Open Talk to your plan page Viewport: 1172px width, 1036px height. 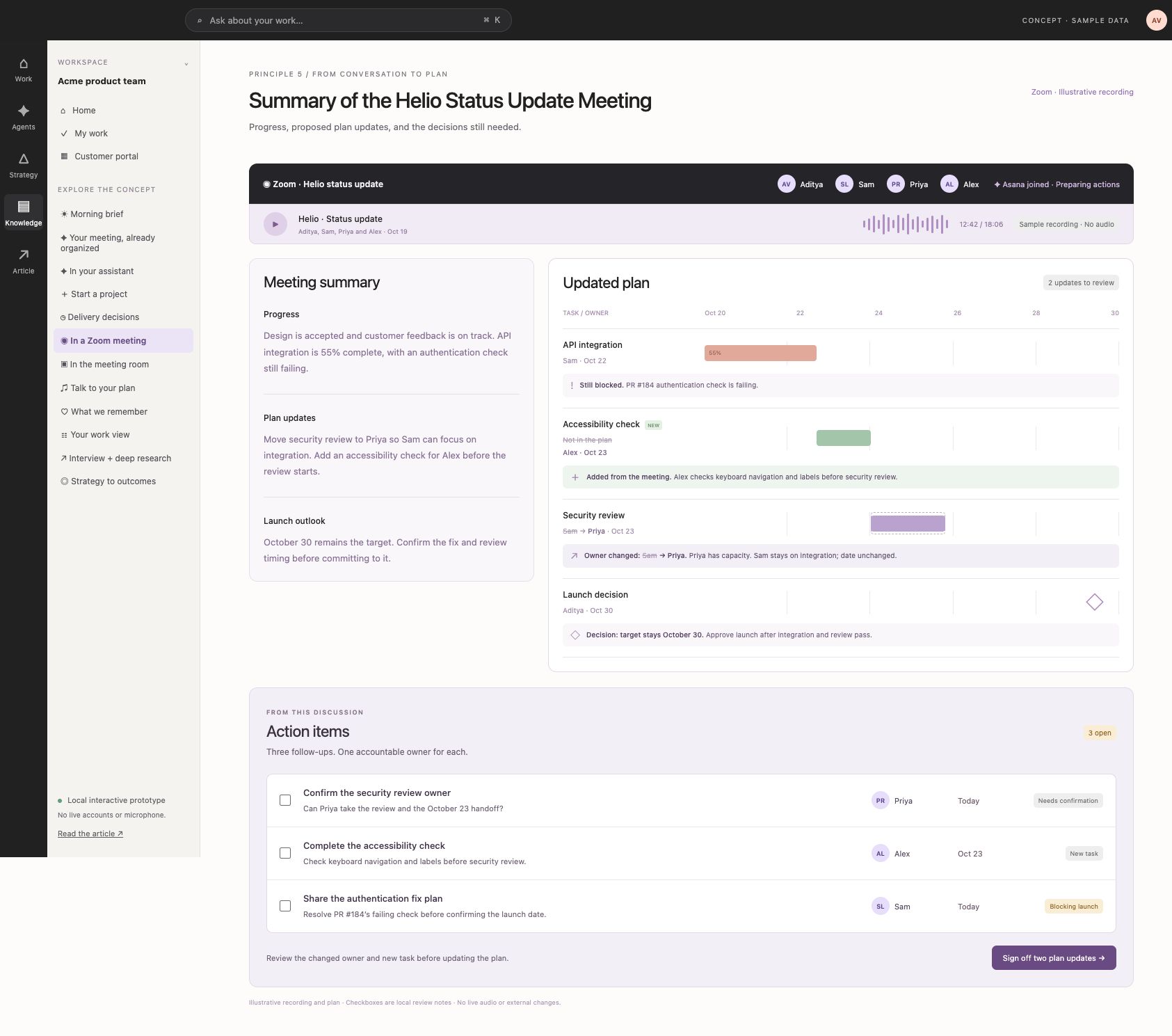point(123,388)
